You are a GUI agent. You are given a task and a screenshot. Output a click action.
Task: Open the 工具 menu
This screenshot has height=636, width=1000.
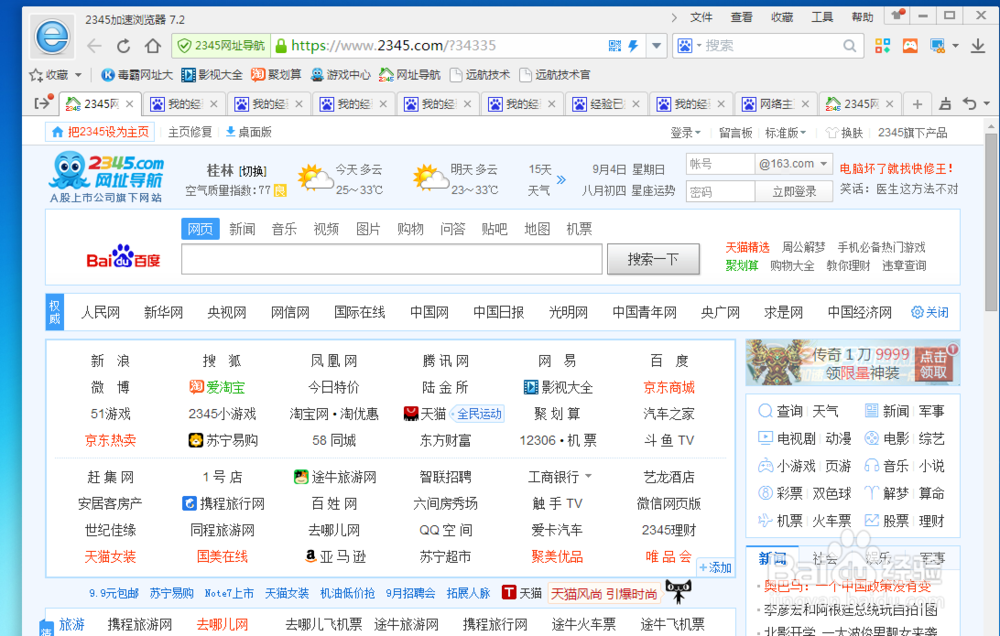tap(822, 17)
